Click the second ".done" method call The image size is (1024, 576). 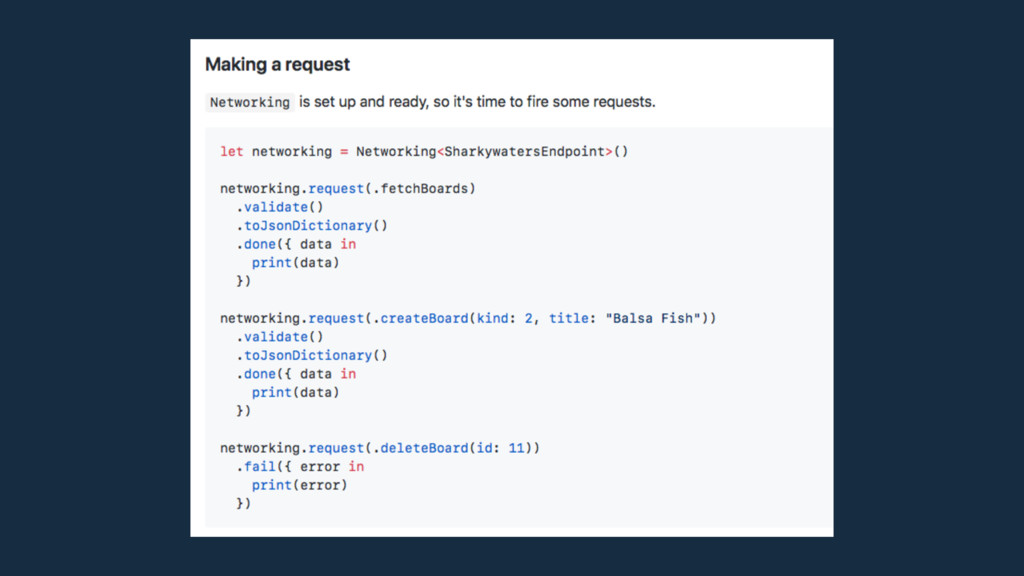[x=256, y=374]
